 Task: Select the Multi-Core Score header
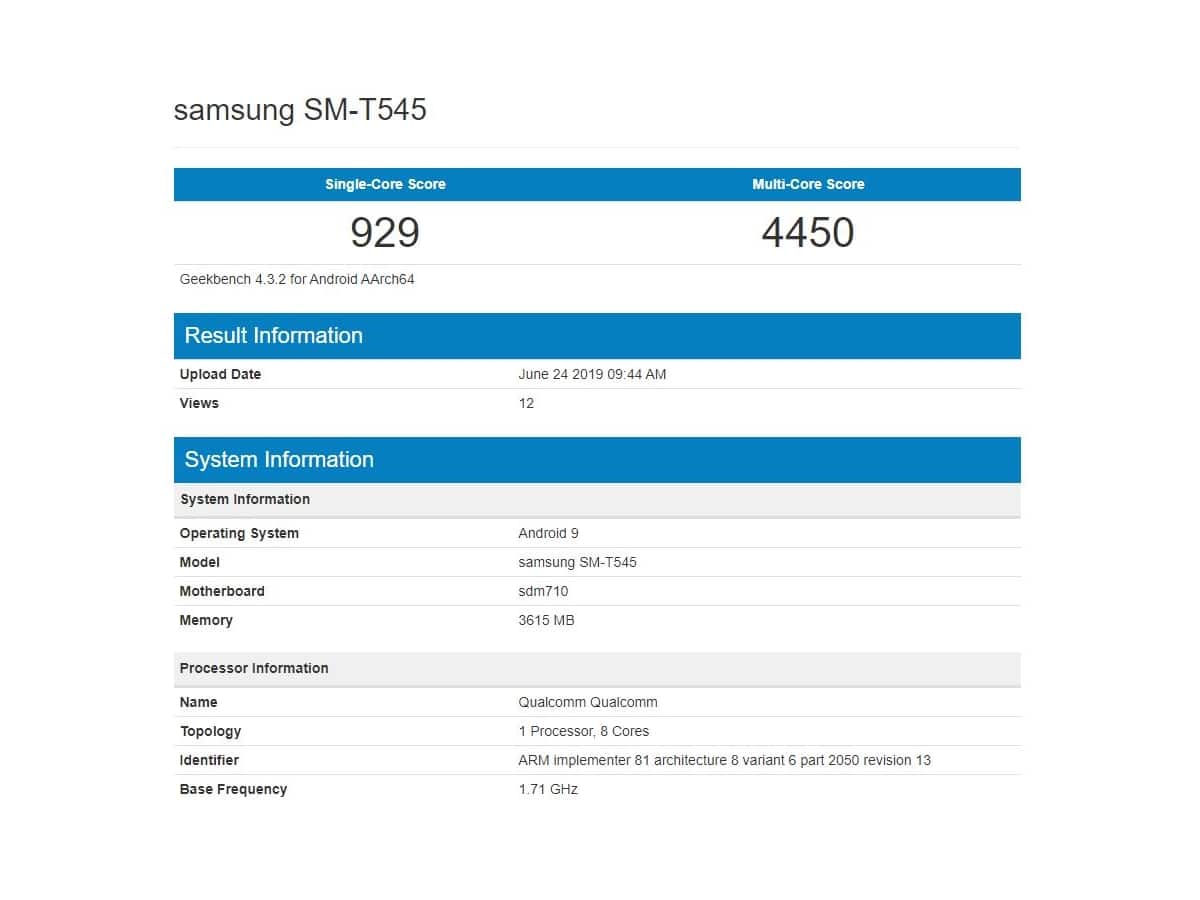pos(808,184)
